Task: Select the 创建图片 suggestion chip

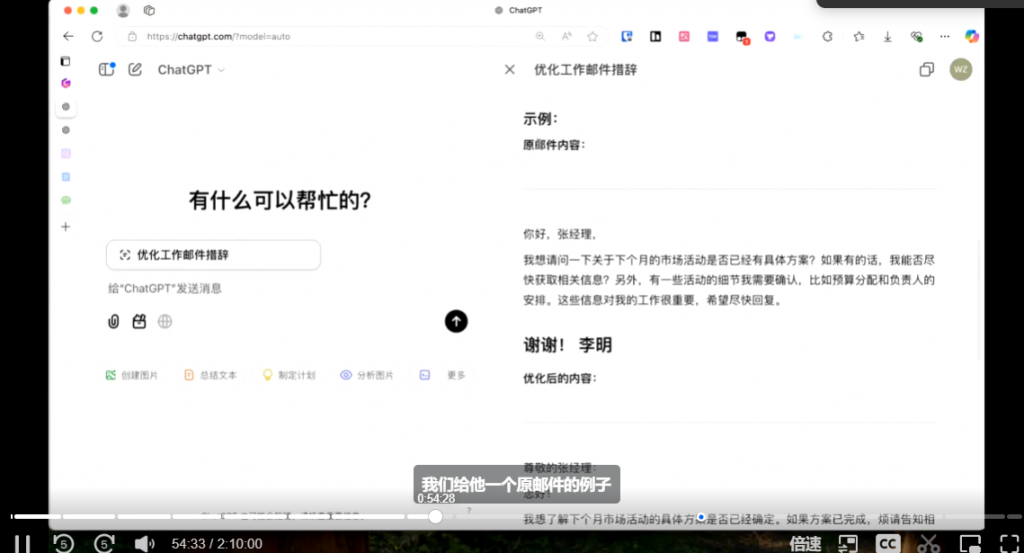Action: point(132,375)
